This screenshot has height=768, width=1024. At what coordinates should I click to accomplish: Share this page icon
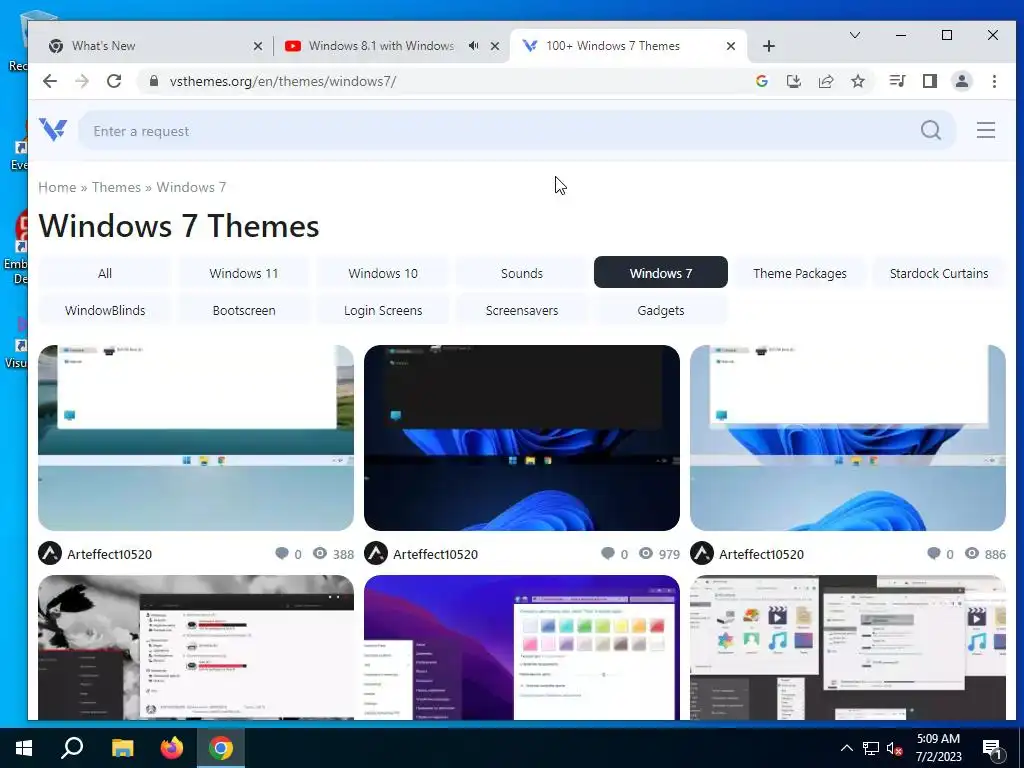[826, 81]
